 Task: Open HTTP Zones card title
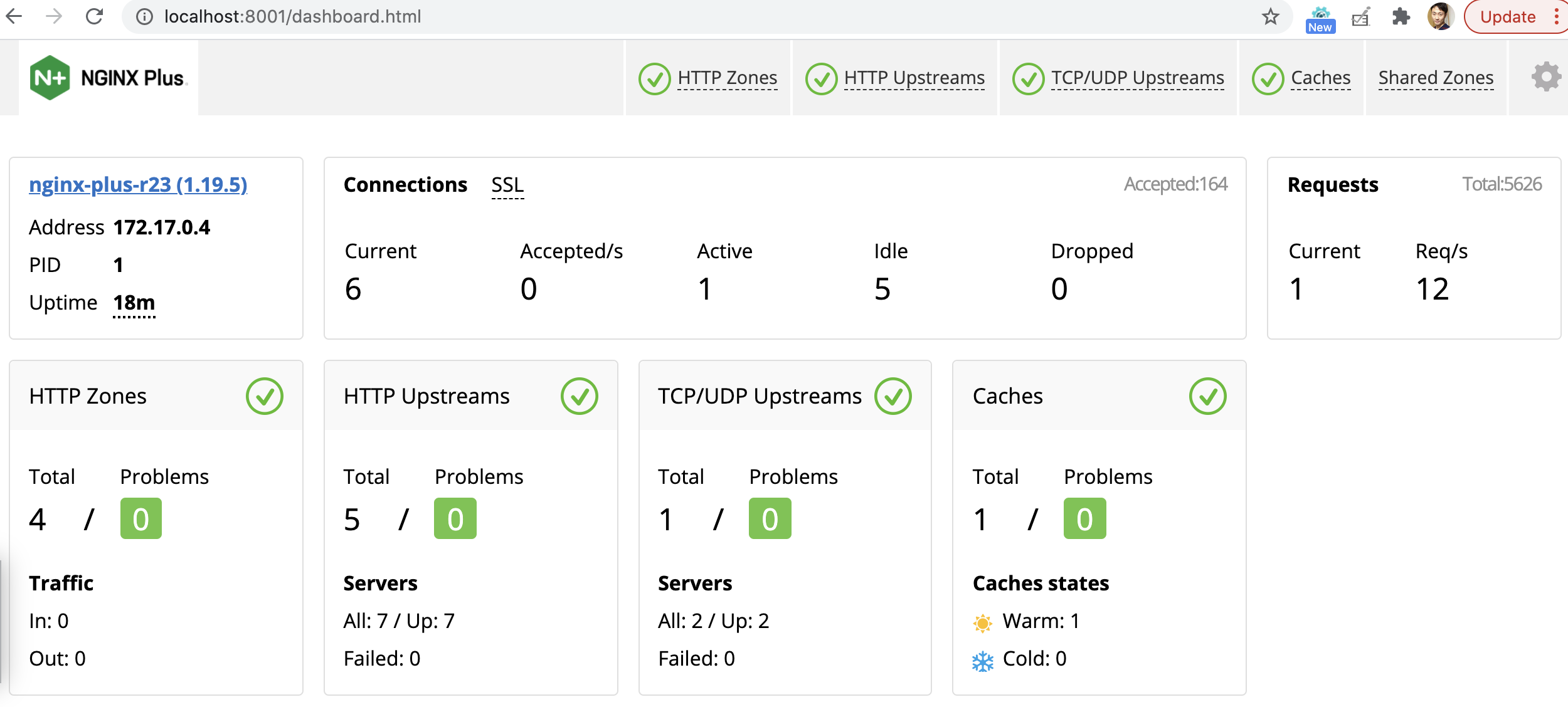click(88, 396)
